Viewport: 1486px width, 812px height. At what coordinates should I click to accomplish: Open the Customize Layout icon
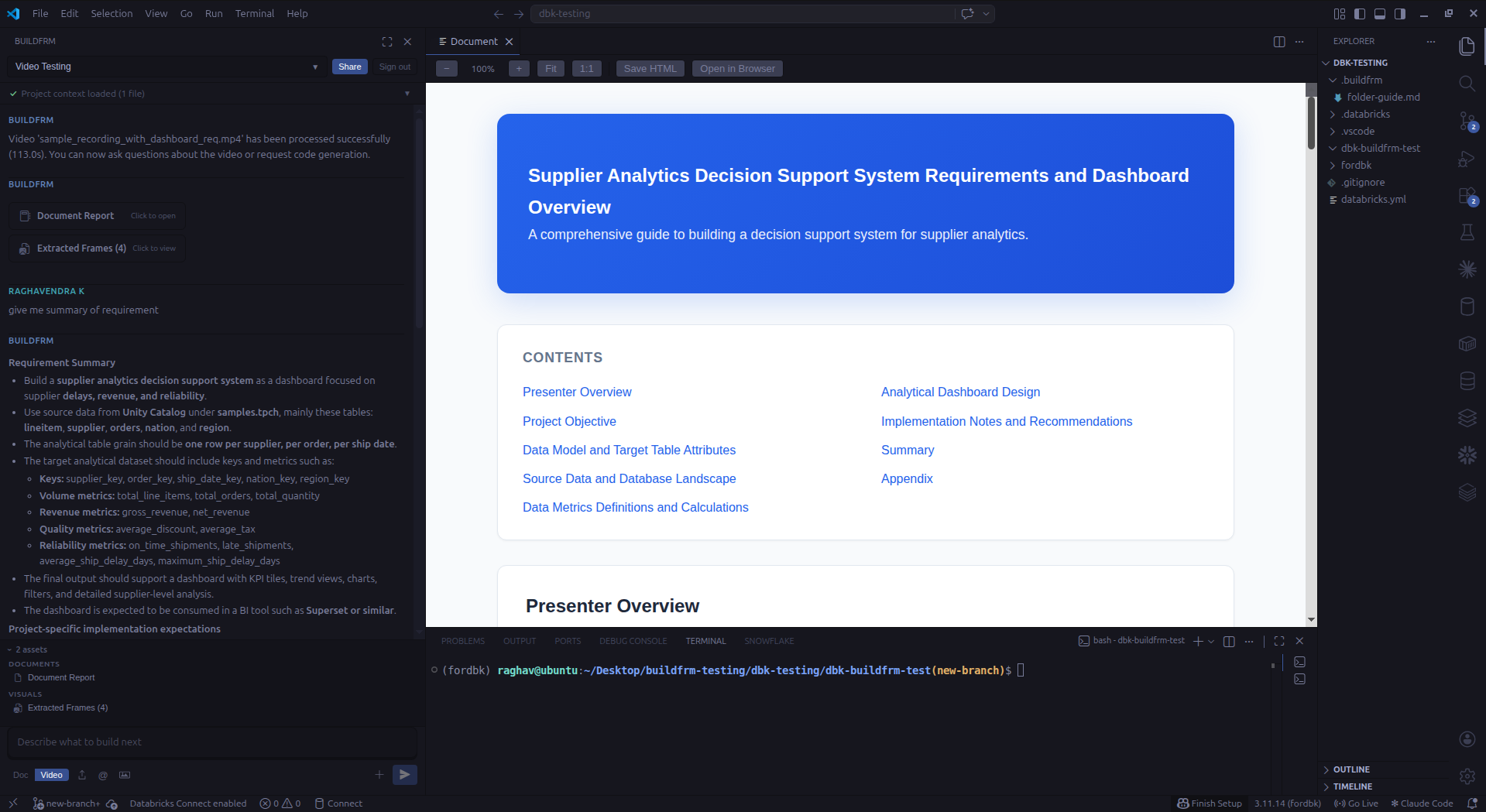(x=1340, y=14)
